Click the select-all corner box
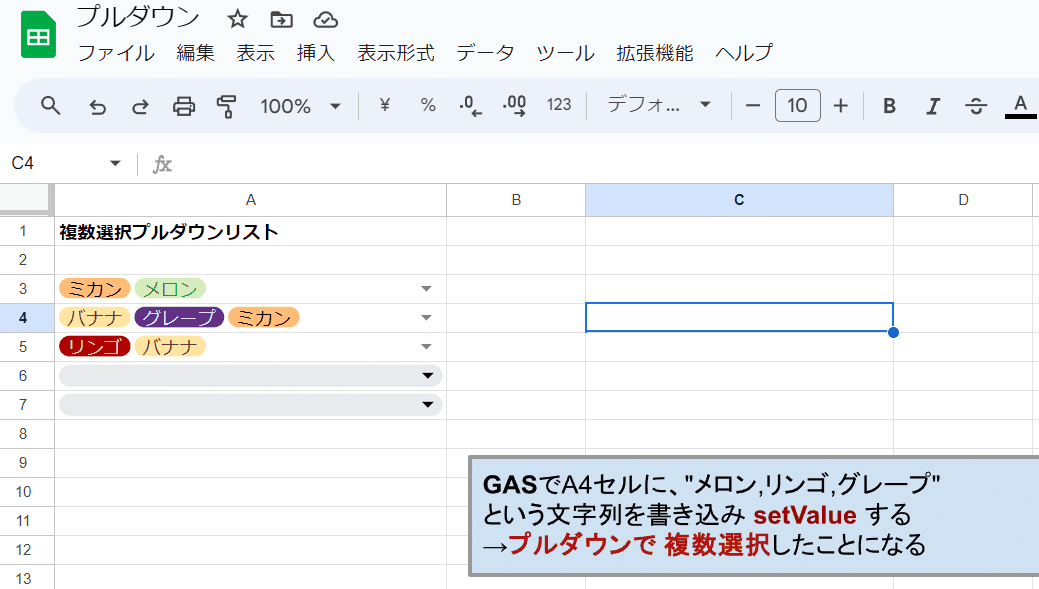 pyautogui.click(x=26, y=199)
